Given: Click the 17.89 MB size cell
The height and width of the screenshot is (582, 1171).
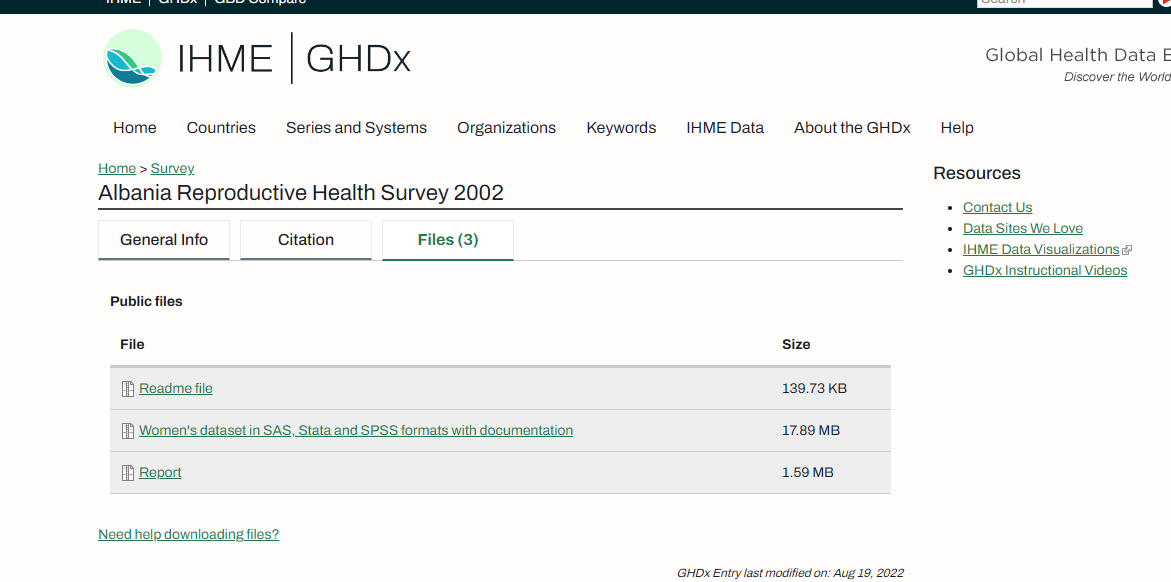Looking at the screenshot, I should click(x=811, y=430).
